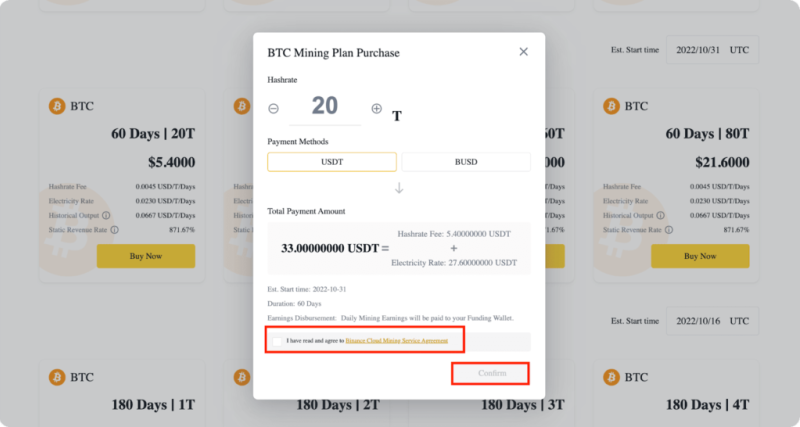Viewport: 800px width, 427px height.
Task: Close the BTC Mining Plan Purchase dialog
Action: coord(523,52)
